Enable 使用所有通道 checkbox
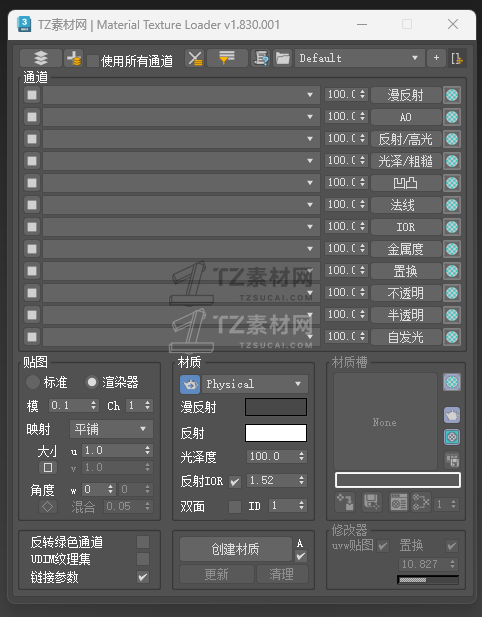 coord(93,61)
